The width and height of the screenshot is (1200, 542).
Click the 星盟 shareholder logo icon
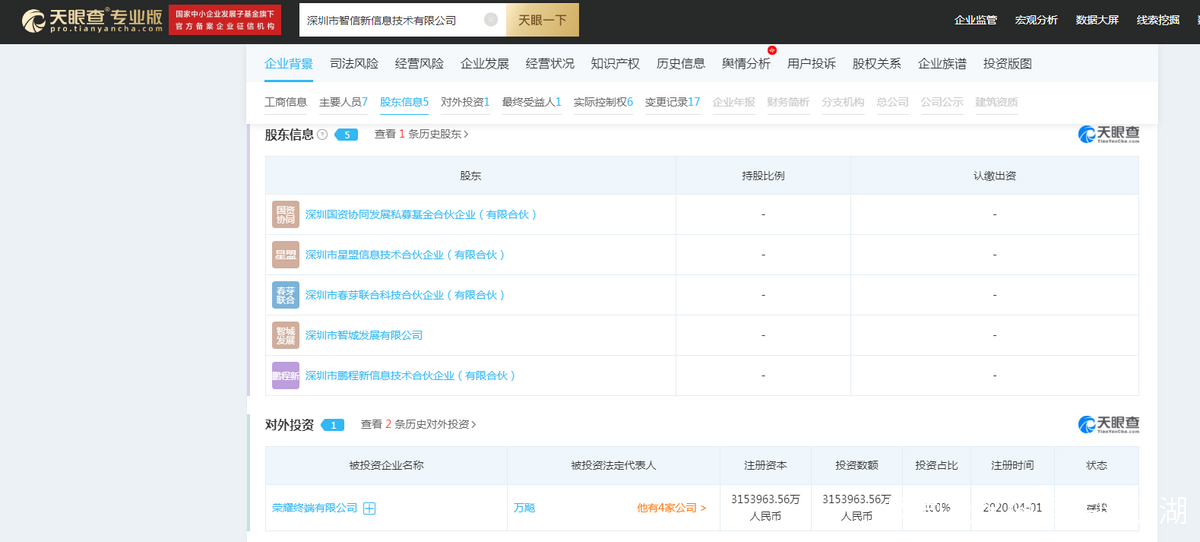pos(285,254)
